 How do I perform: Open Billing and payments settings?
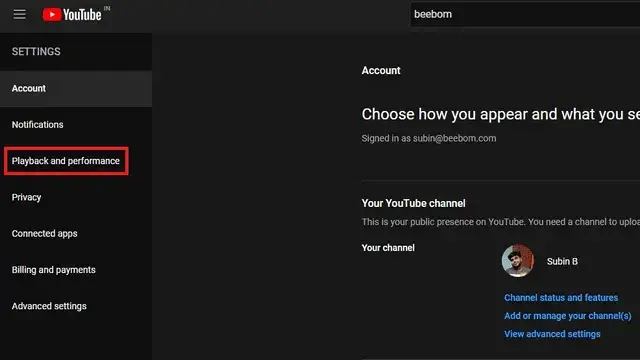tap(76, 270)
